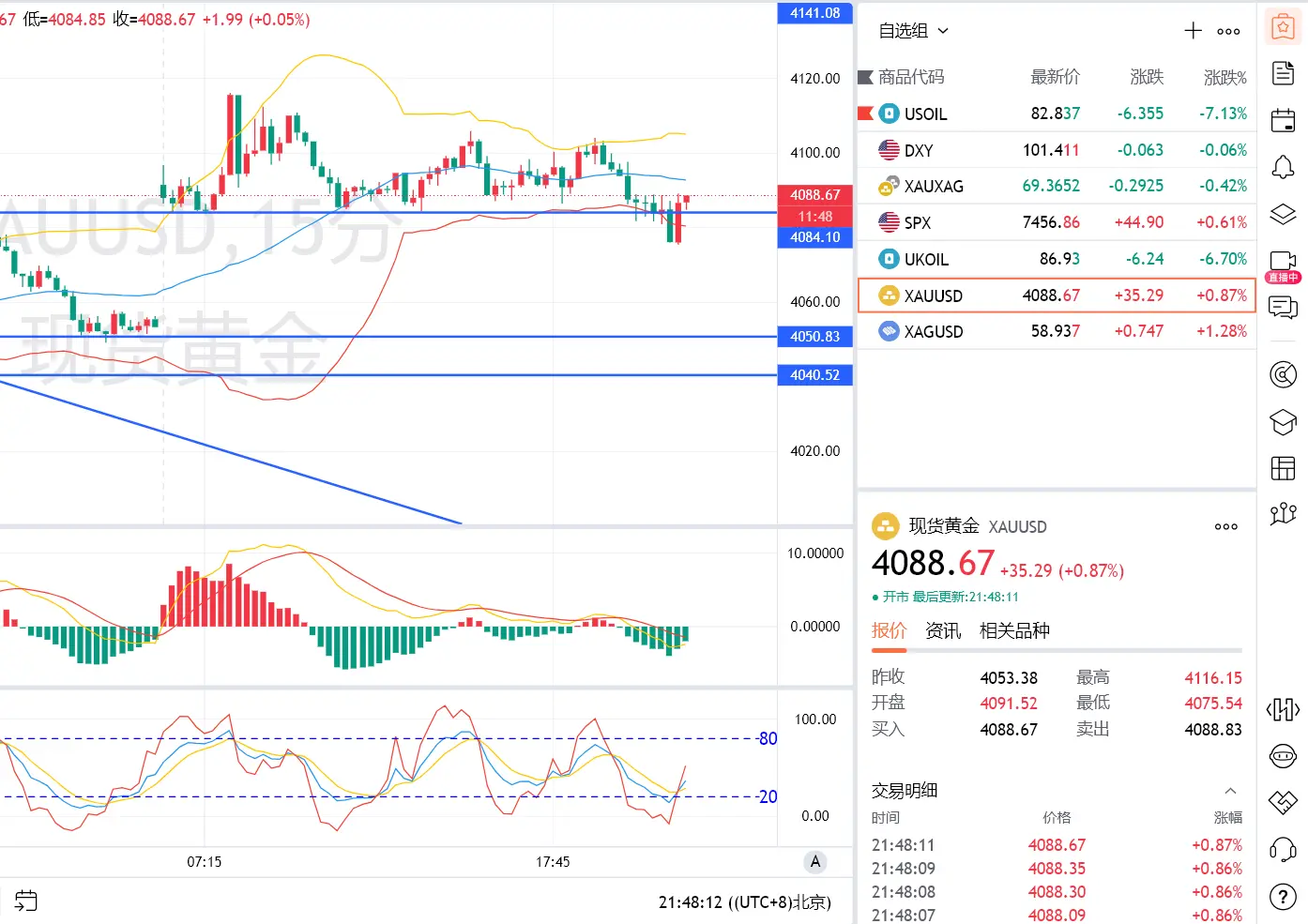Open the handshake partnership icon

point(1283,802)
